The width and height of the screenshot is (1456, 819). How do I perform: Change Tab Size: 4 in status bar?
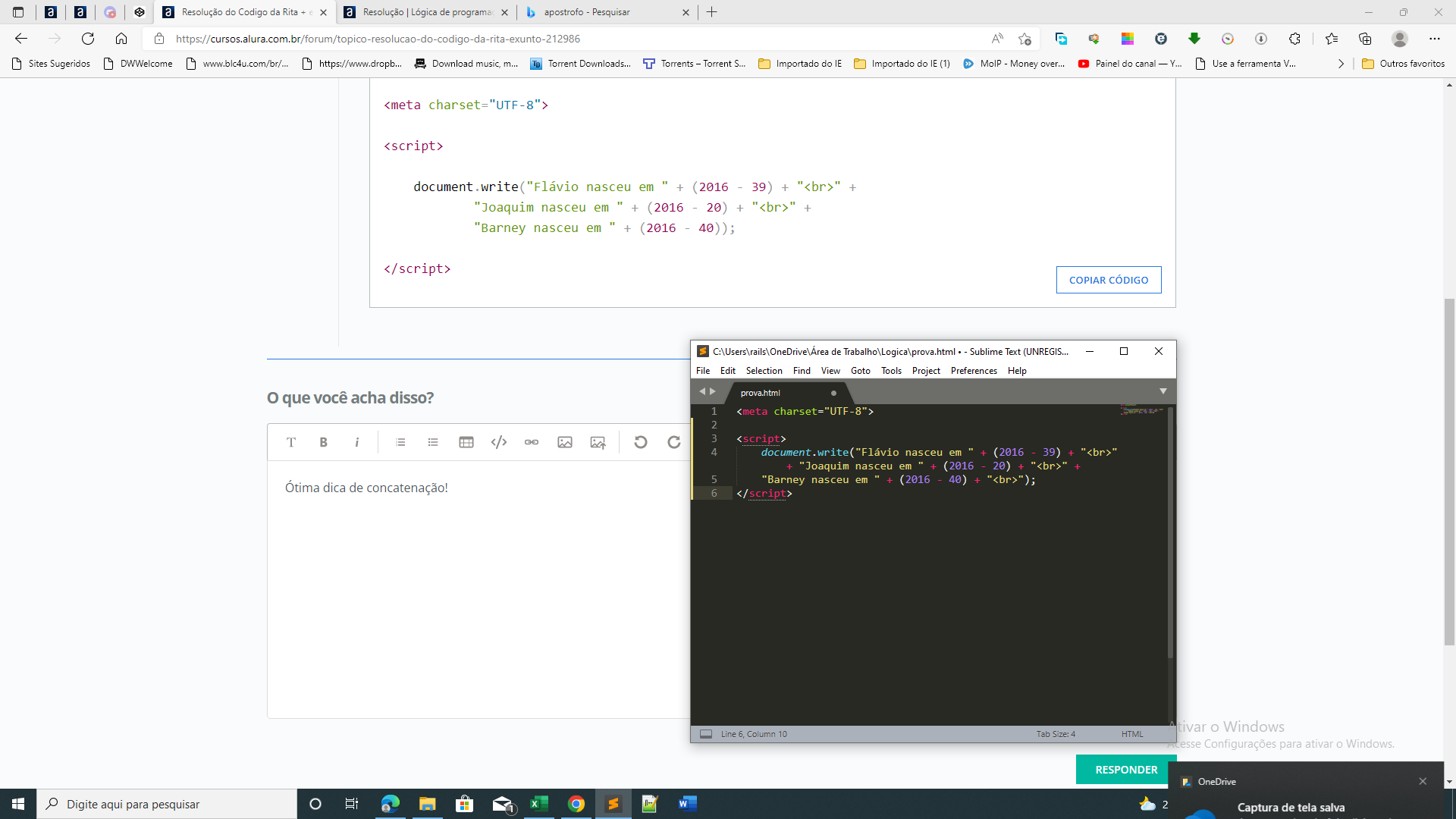pyautogui.click(x=1056, y=734)
